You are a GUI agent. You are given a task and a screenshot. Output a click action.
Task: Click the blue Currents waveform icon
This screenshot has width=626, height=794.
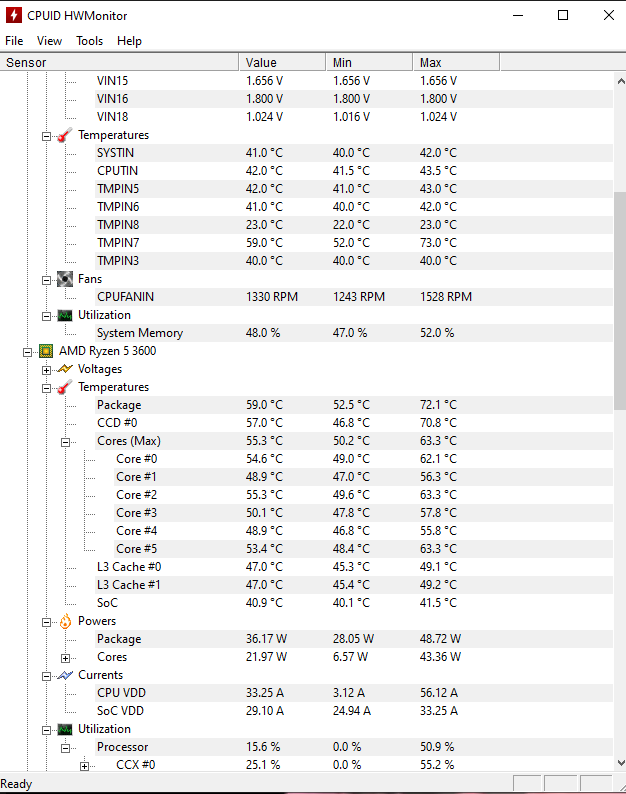65,675
